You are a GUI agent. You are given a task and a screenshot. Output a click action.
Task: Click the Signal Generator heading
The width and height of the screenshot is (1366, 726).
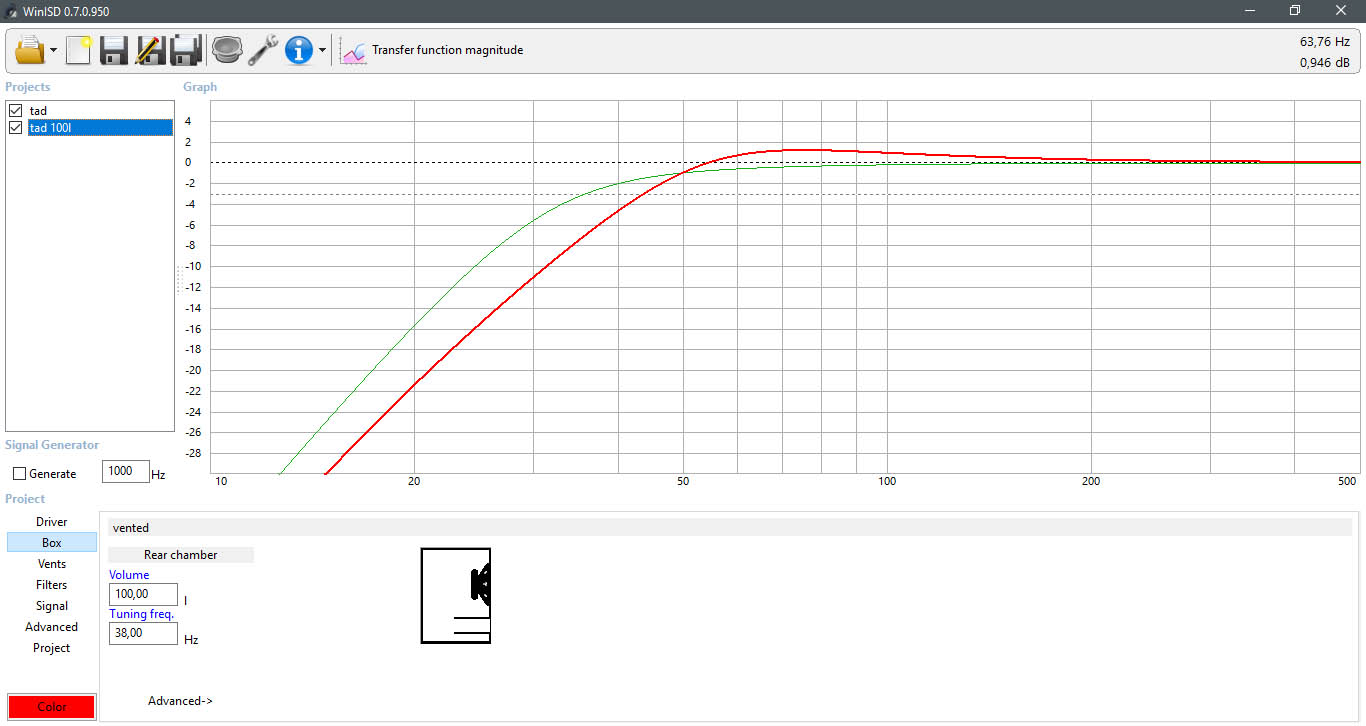pos(52,445)
